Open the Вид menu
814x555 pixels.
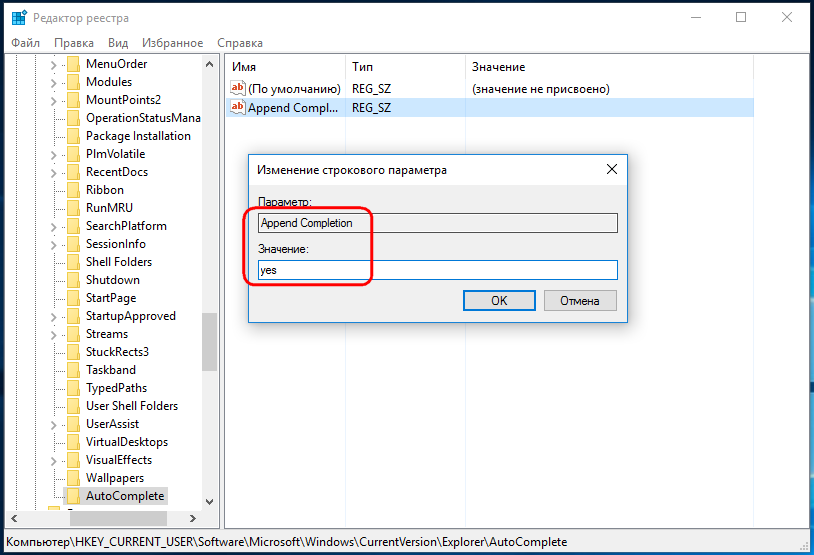[118, 43]
